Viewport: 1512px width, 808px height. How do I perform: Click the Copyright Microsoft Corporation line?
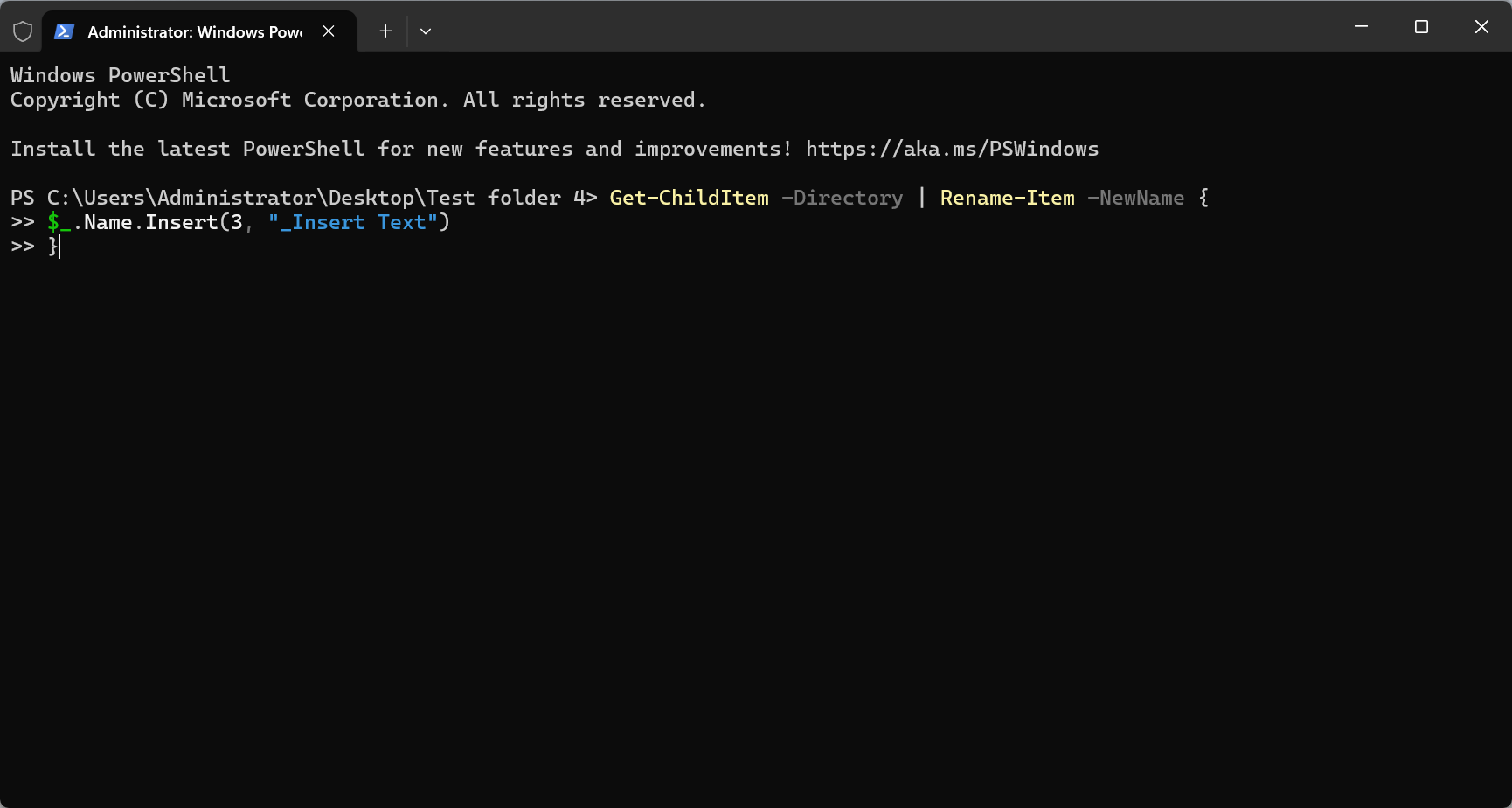[357, 101]
